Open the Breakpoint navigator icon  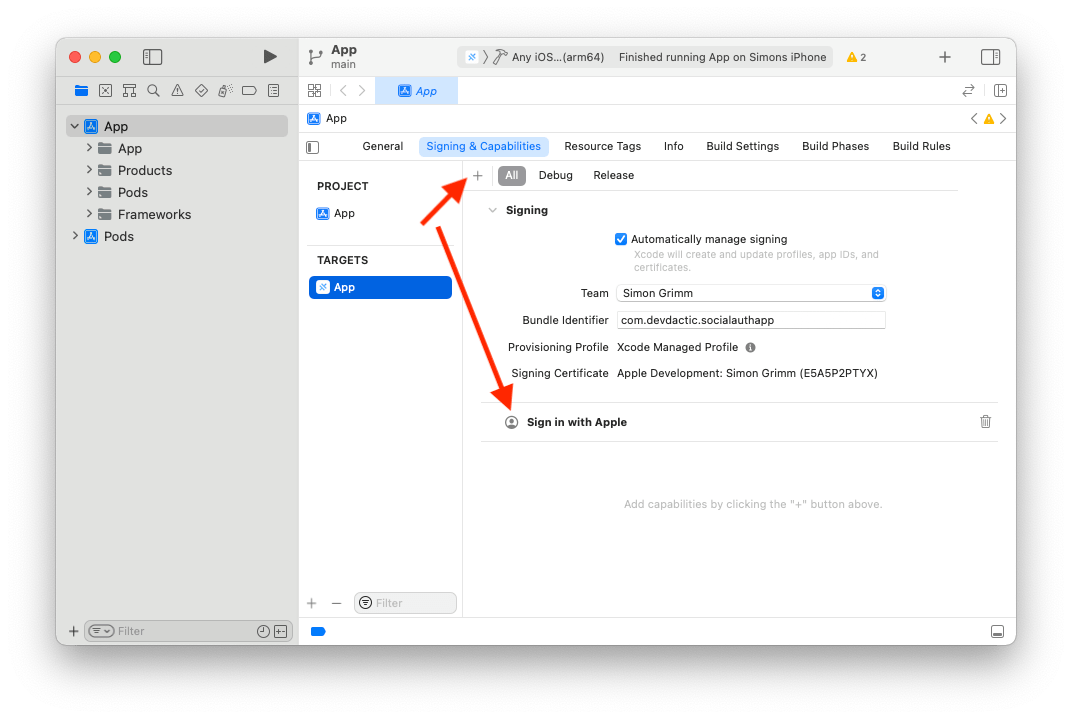[249, 90]
